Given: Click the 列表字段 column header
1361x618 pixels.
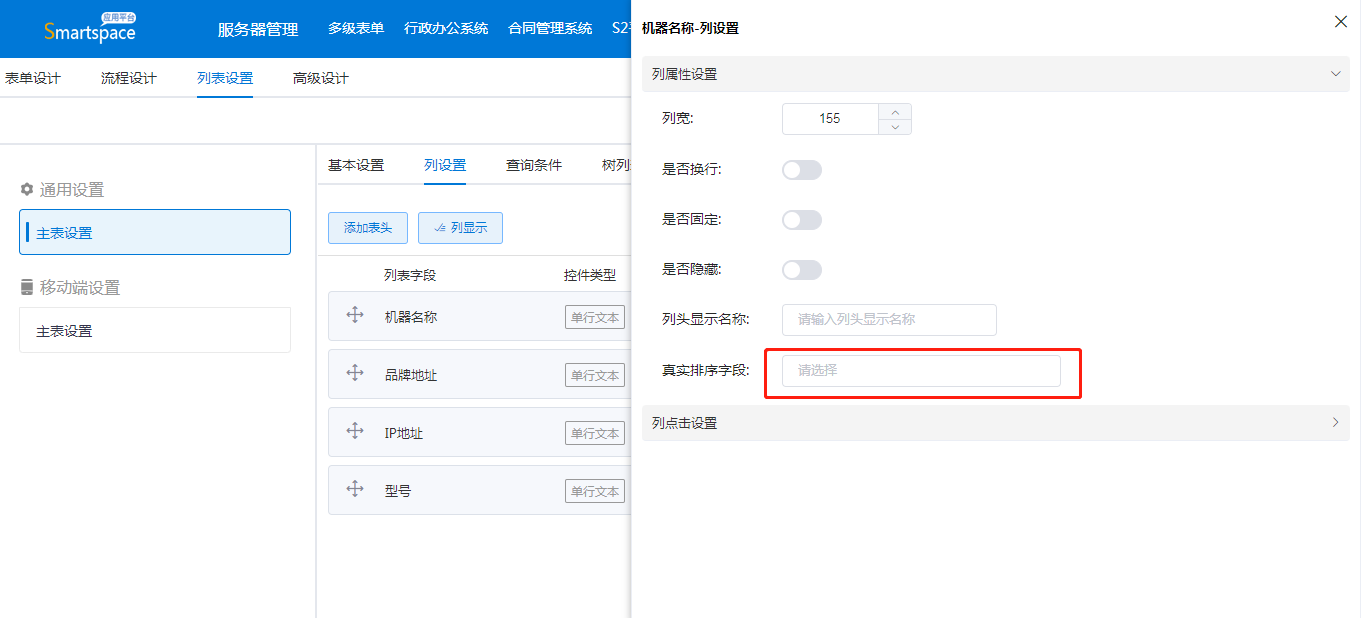Looking at the screenshot, I should 410,275.
